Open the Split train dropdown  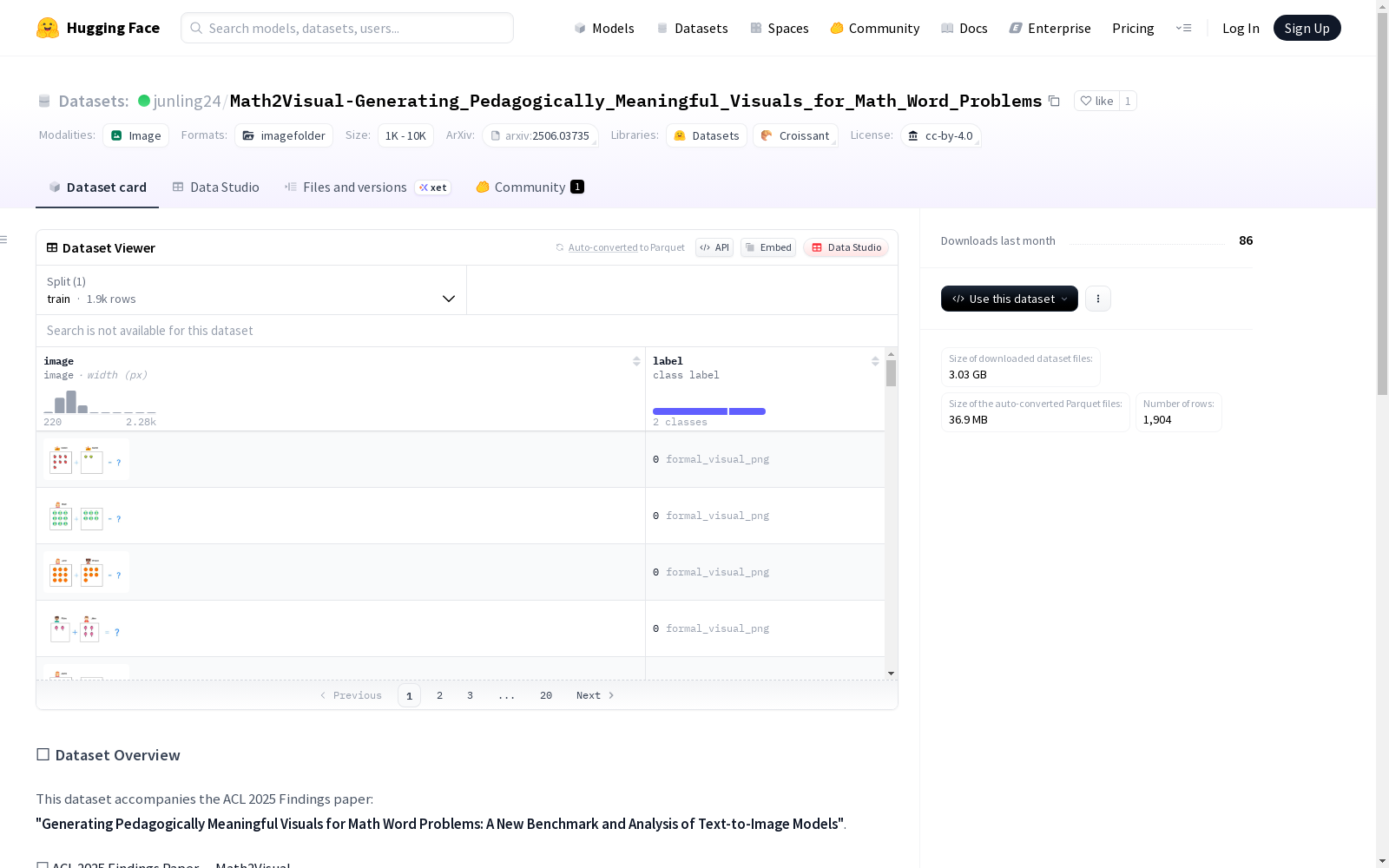click(x=252, y=290)
